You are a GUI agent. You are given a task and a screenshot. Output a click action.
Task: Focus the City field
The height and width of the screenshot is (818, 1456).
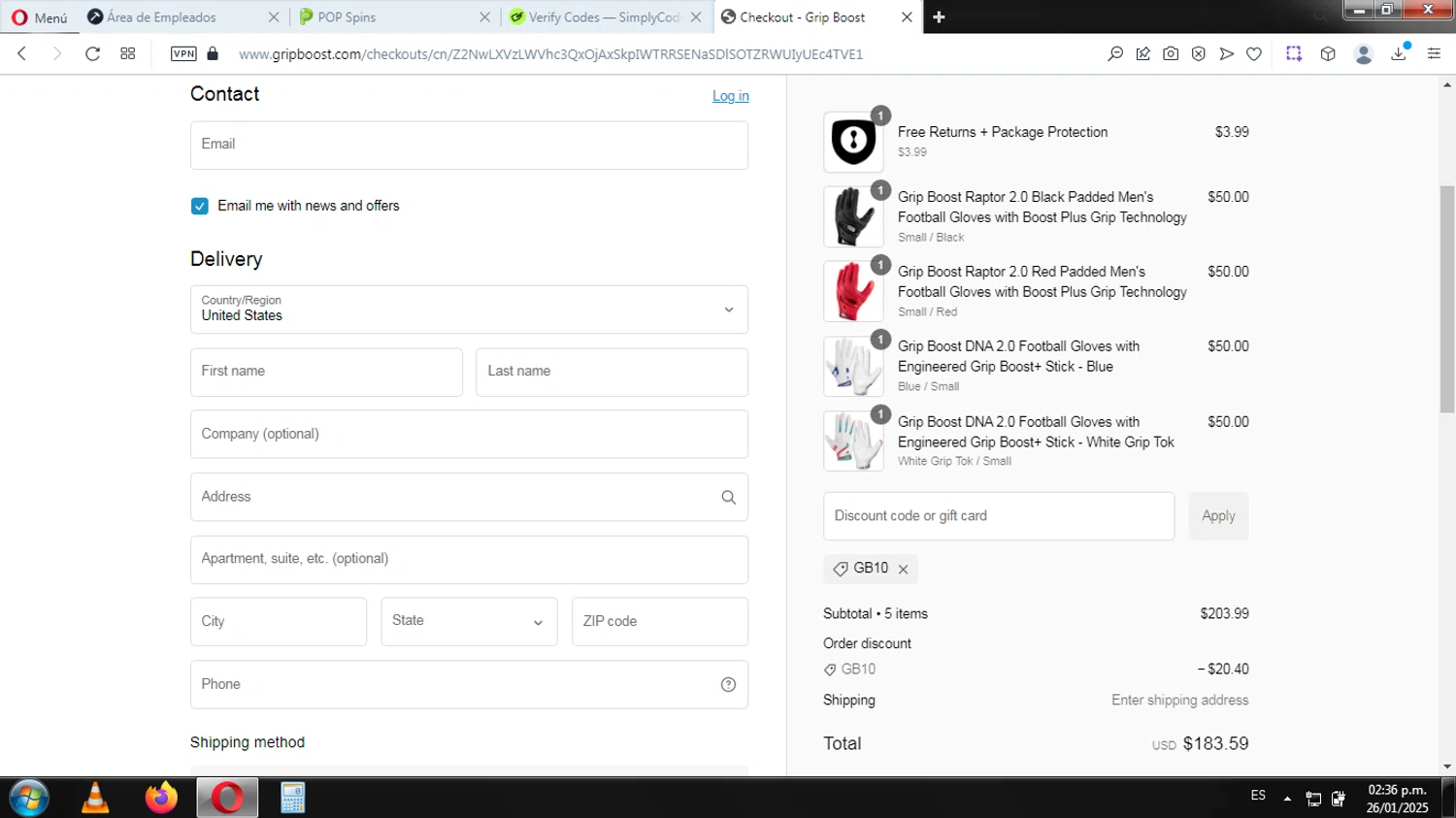(279, 622)
